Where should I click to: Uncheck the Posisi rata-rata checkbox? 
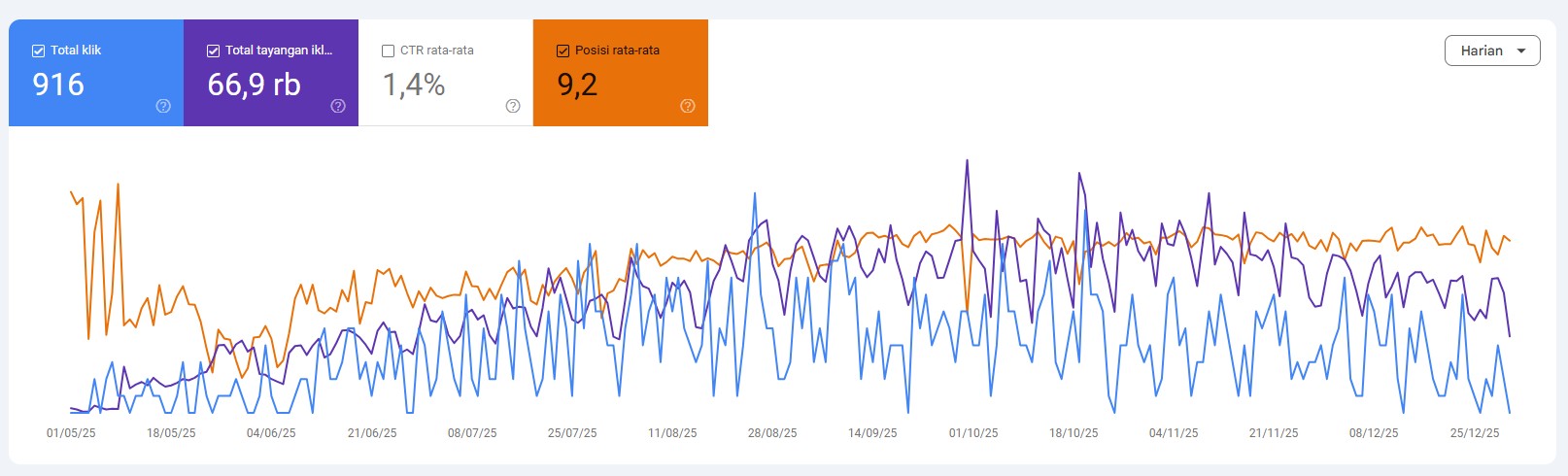tap(562, 51)
